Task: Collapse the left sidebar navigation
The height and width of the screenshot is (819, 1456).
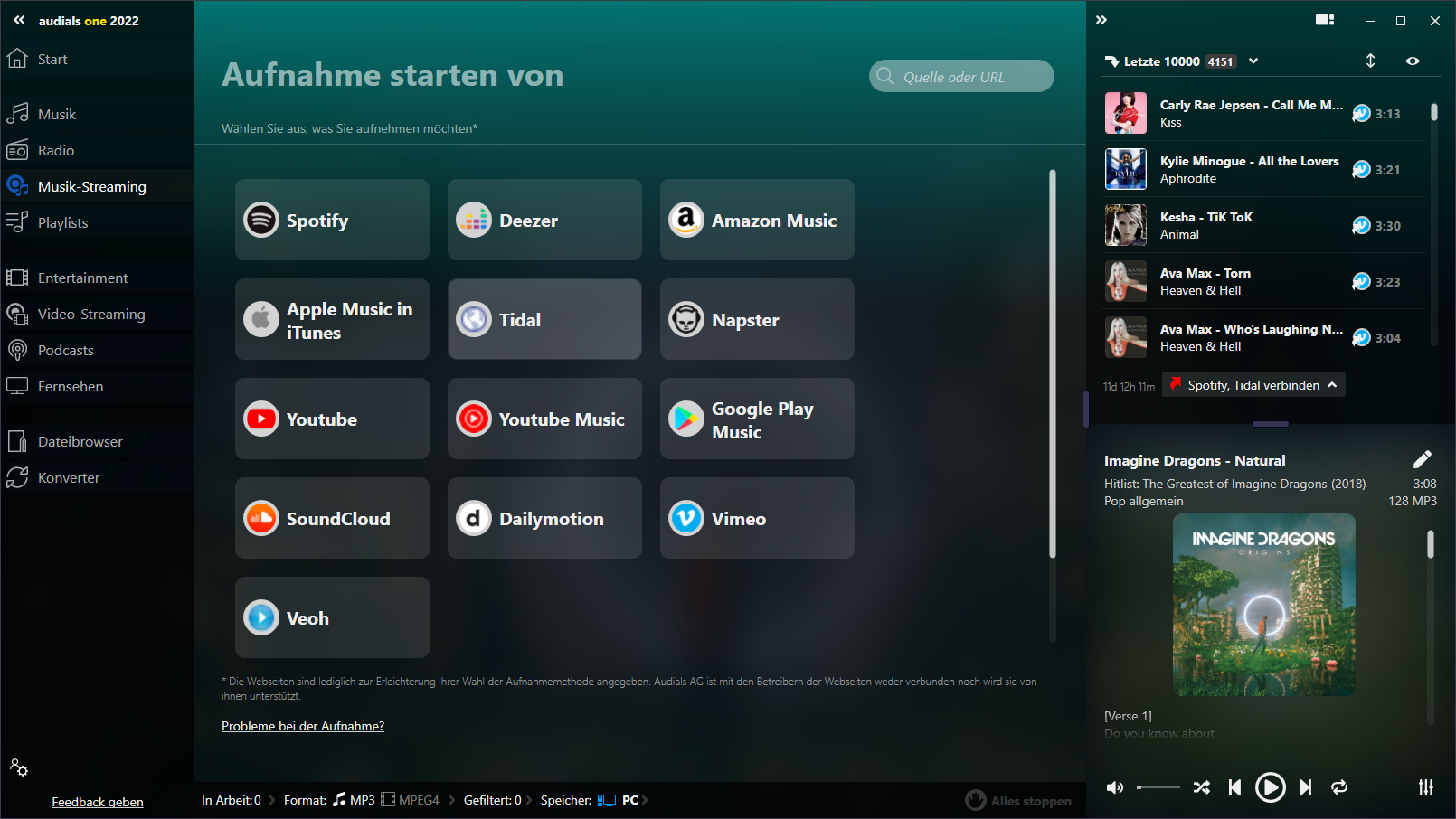Action: coord(19,20)
